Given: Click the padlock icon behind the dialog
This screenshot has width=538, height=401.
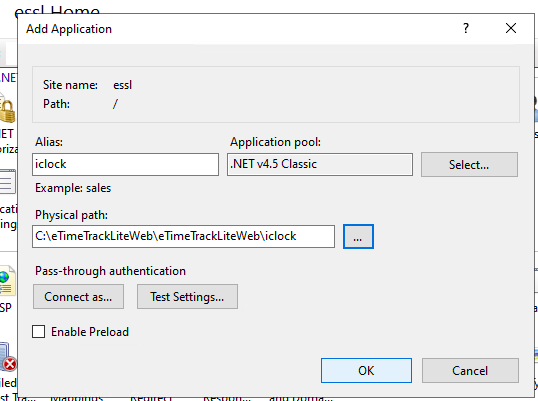Looking at the screenshot, I should [8, 110].
